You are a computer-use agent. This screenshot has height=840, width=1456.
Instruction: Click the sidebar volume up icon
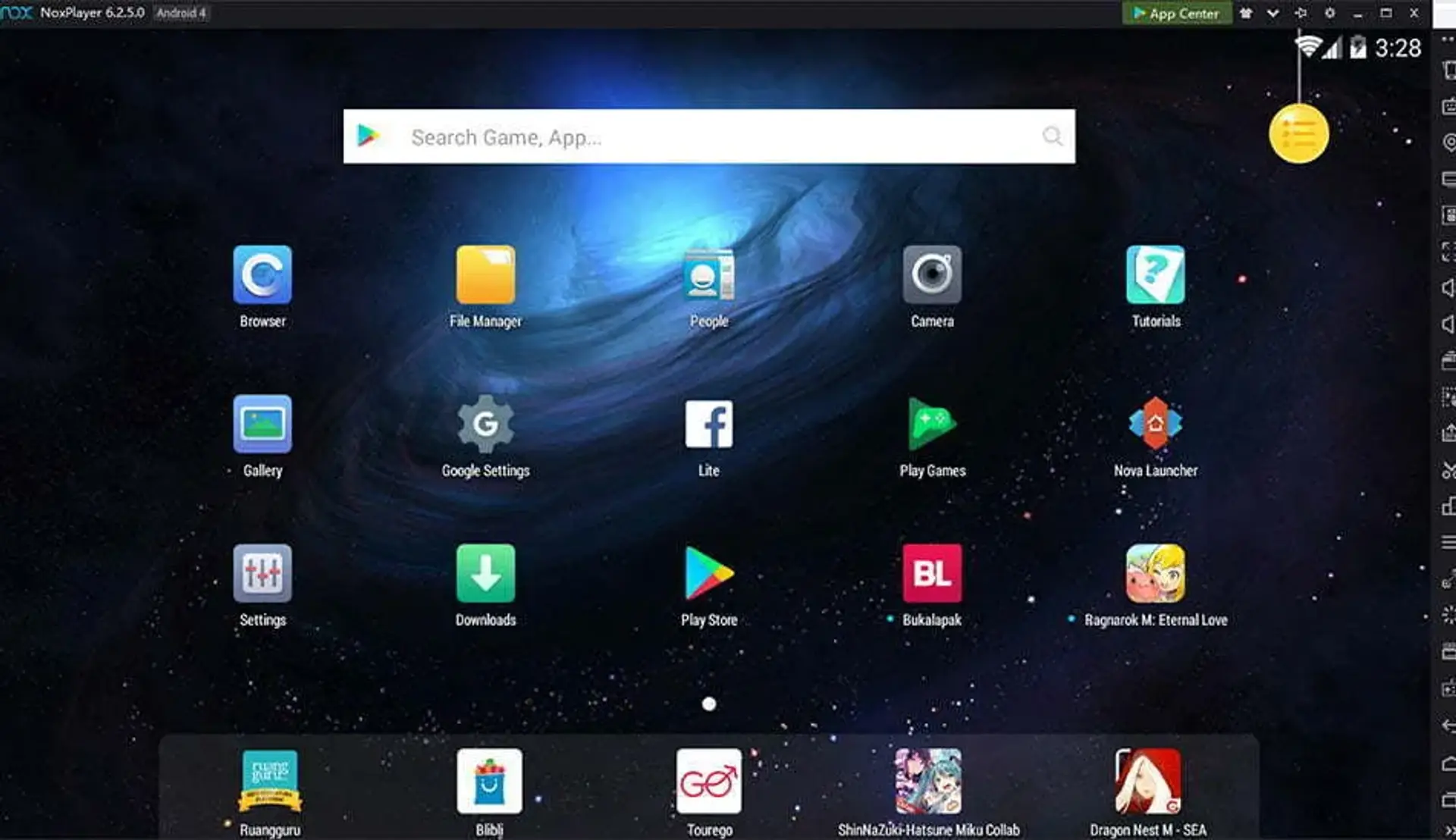point(1449,288)
